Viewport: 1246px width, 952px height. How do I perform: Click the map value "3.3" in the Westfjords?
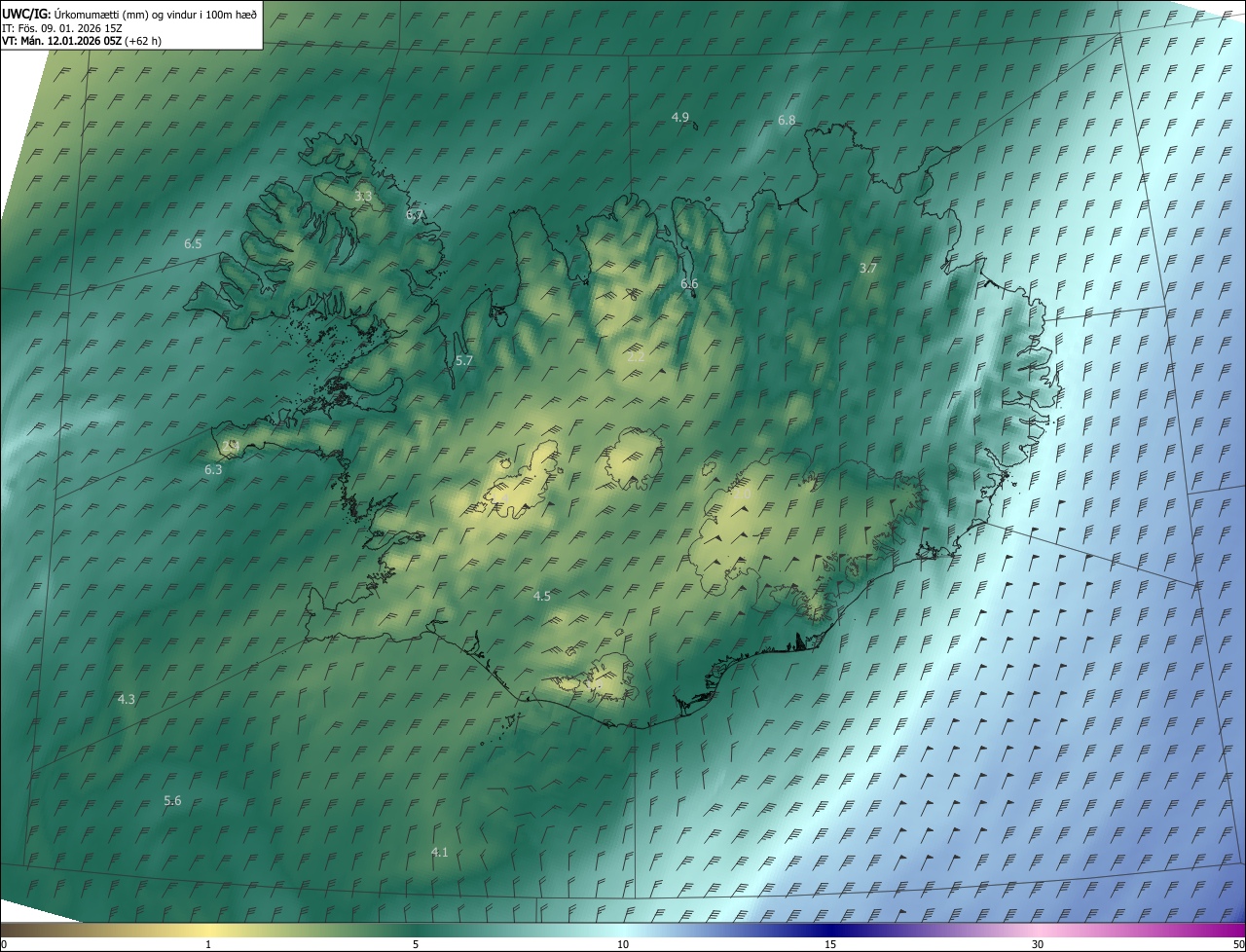tap(363, 197)
